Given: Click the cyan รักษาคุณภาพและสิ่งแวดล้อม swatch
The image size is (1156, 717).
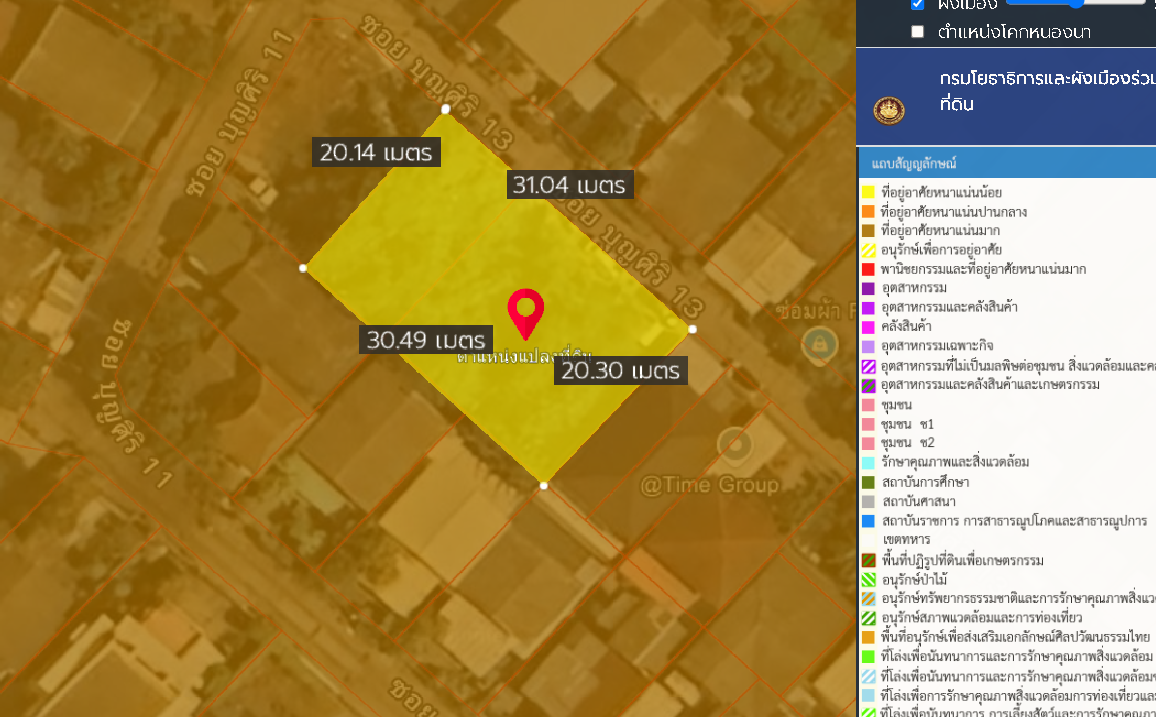Looking at the screenshot, I should pos(868,463).
